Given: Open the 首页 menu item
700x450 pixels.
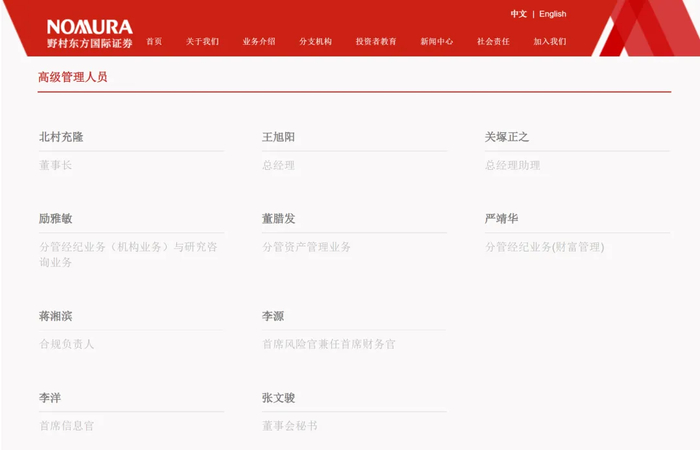Looking at the screenshot, I should pyautogui.click(x=154, y=42).
